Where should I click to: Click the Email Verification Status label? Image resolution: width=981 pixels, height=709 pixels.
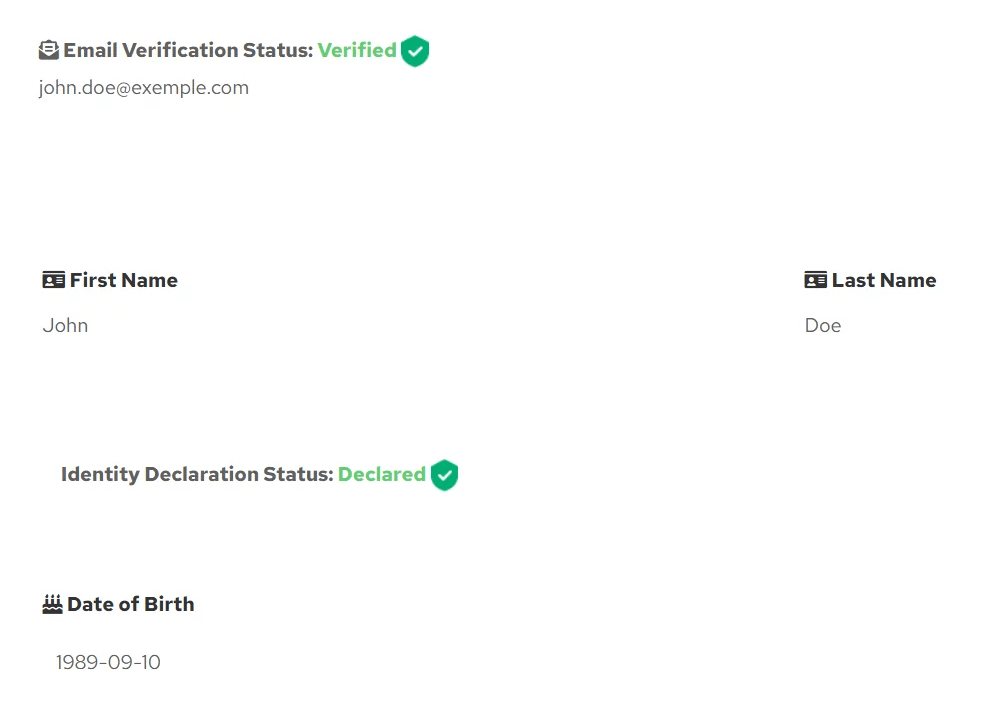point(188,50)
